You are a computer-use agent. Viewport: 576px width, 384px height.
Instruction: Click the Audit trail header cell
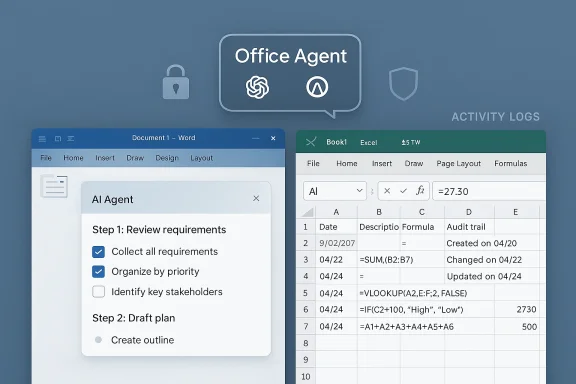pyautogui.click(x=469, y=227)
